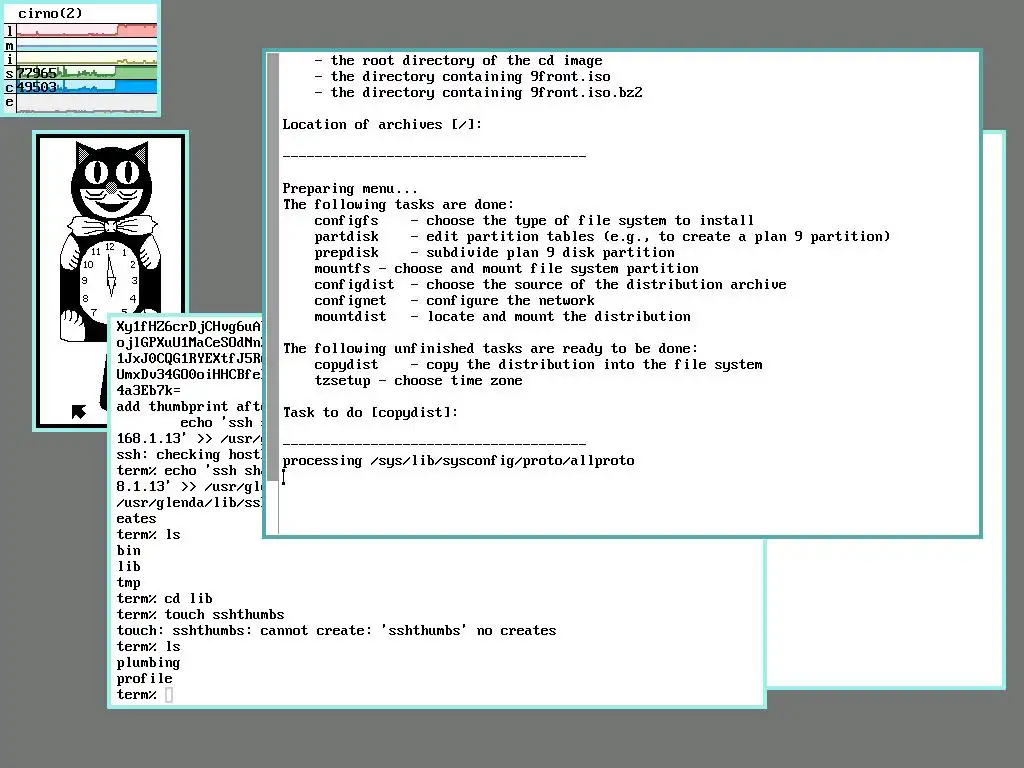Bring the blank window behind the installer forward
This screenshot has height=768, width=1024.
[x=884, y=614]
